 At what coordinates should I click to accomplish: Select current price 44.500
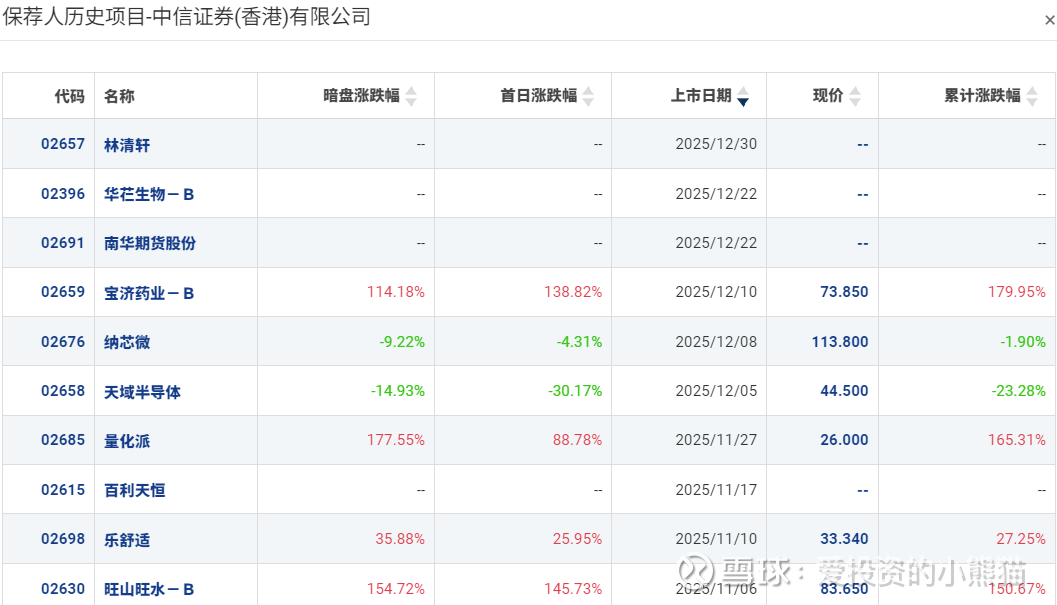pyautogui.click(x=844, y=391)
